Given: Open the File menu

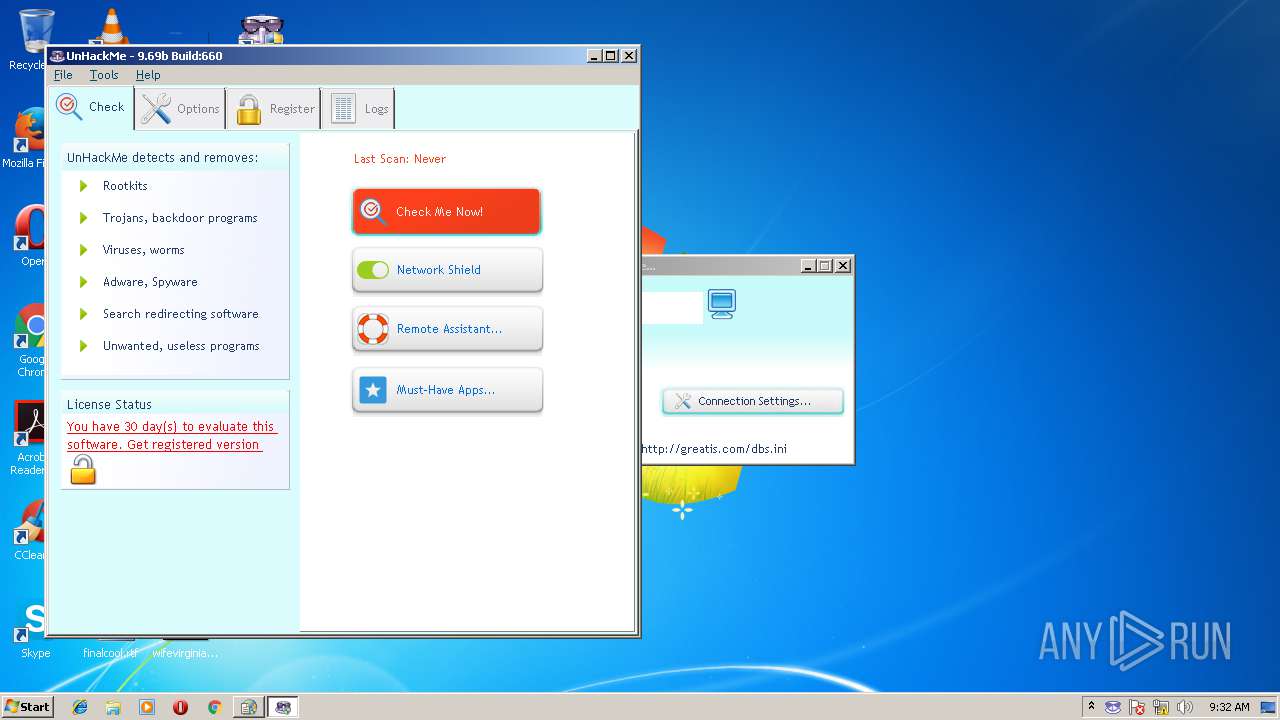Looking at the screenshot, I should pyautogui.click(x=62, y=75).
